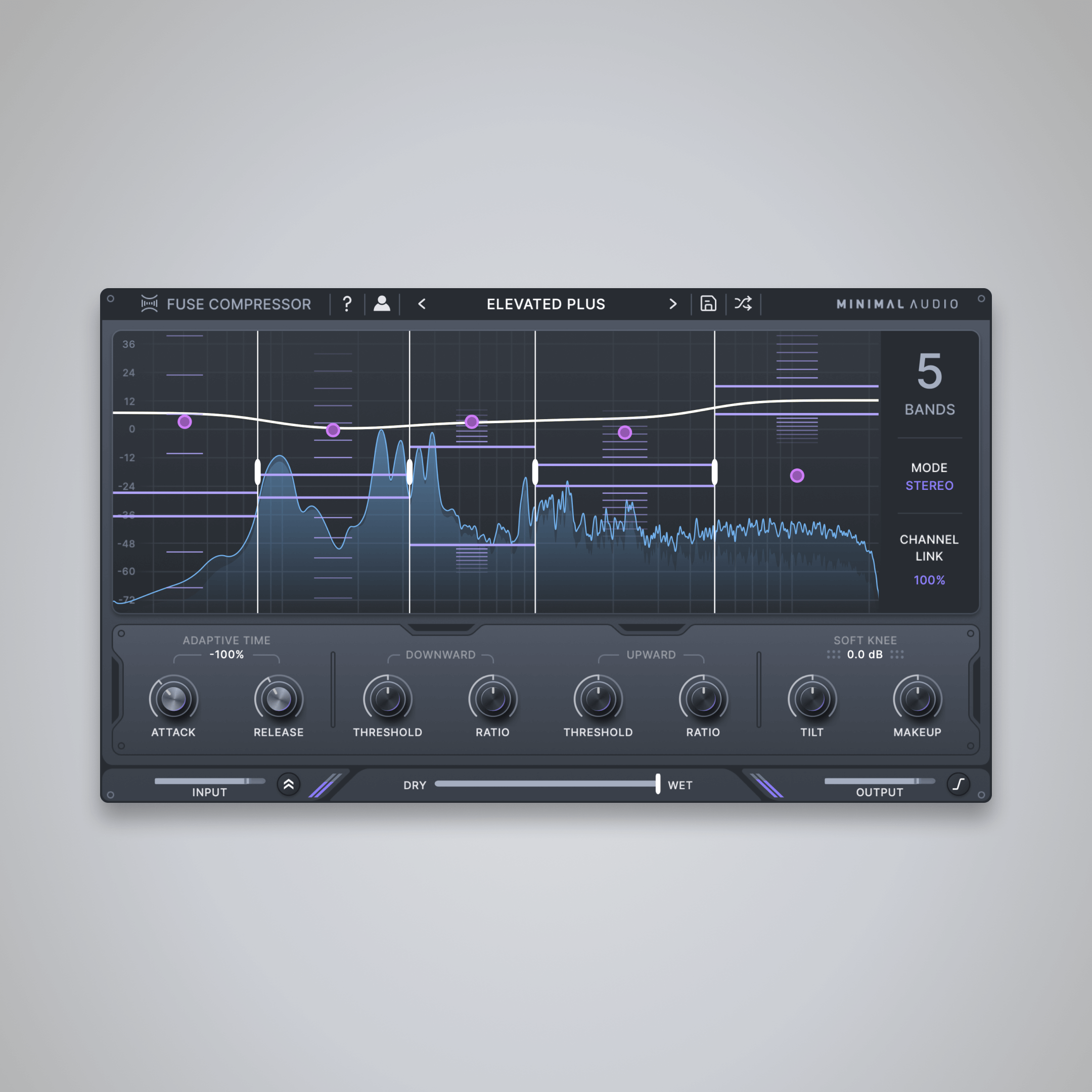Viewport: 1092px width, 1092px height.
Task: Click the BANDS label
Action: pos(930,409)
